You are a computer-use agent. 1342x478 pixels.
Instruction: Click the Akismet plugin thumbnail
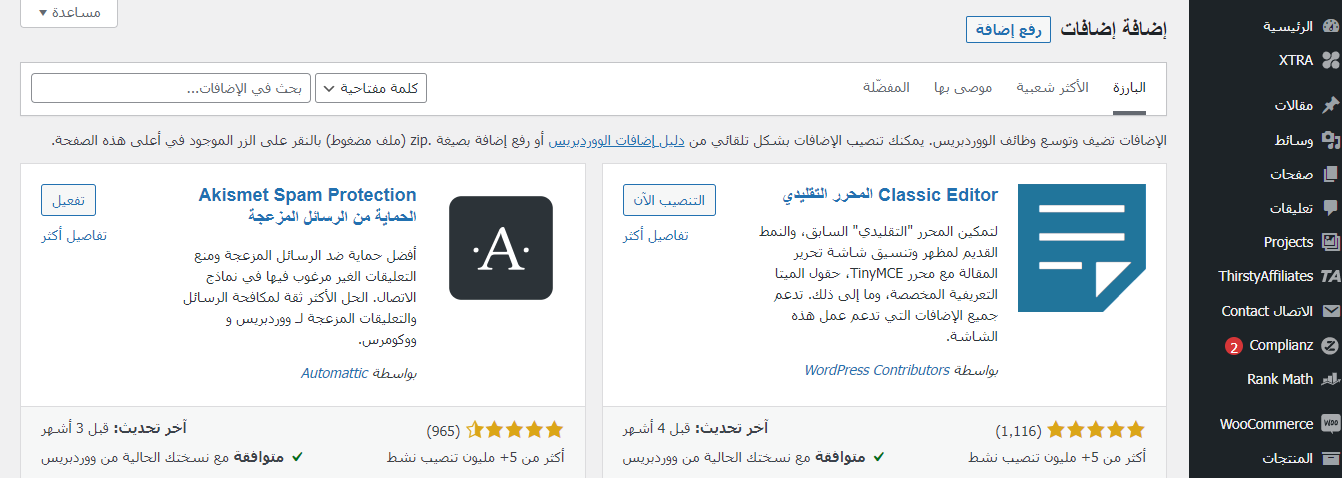click(501, 247)
